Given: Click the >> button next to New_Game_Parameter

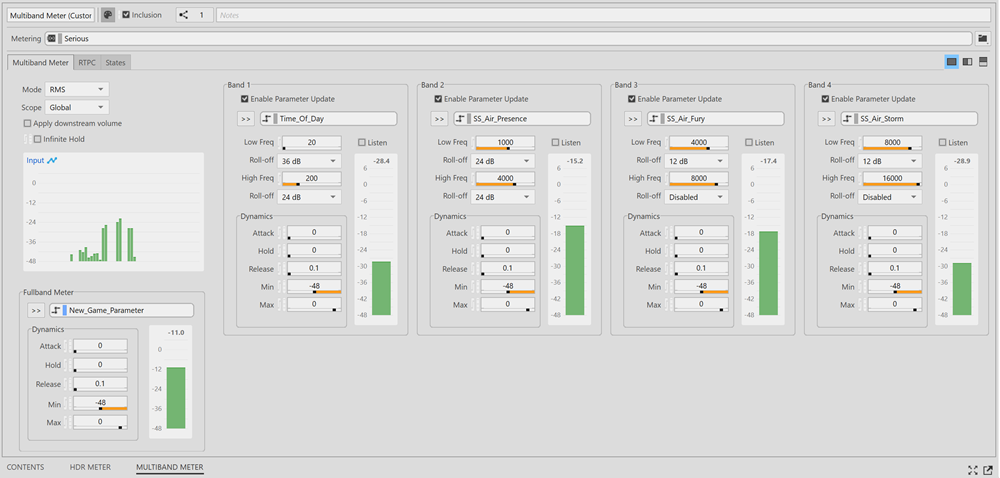Looking at the screenshot, I should point(36,311).
